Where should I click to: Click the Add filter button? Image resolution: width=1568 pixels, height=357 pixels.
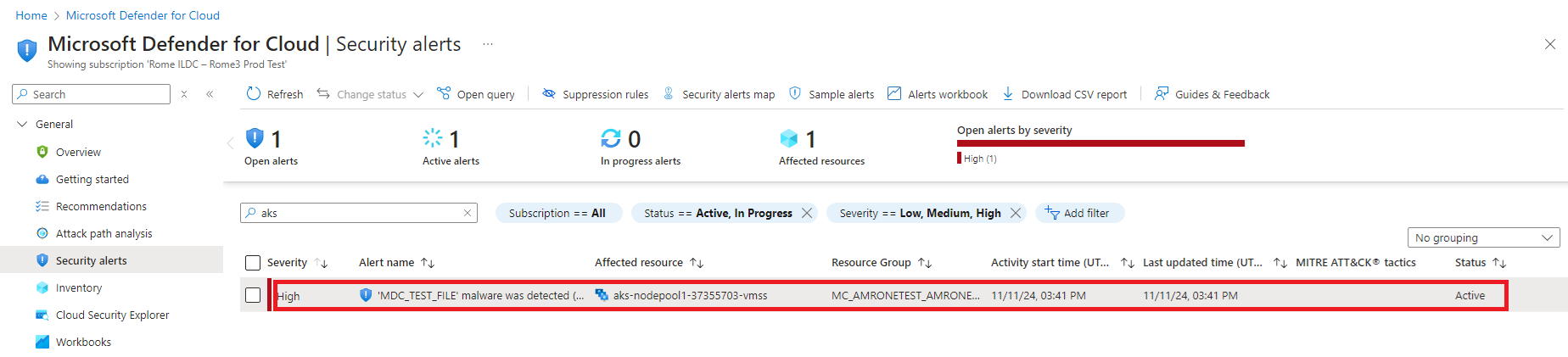click(x=1079, y=213)
